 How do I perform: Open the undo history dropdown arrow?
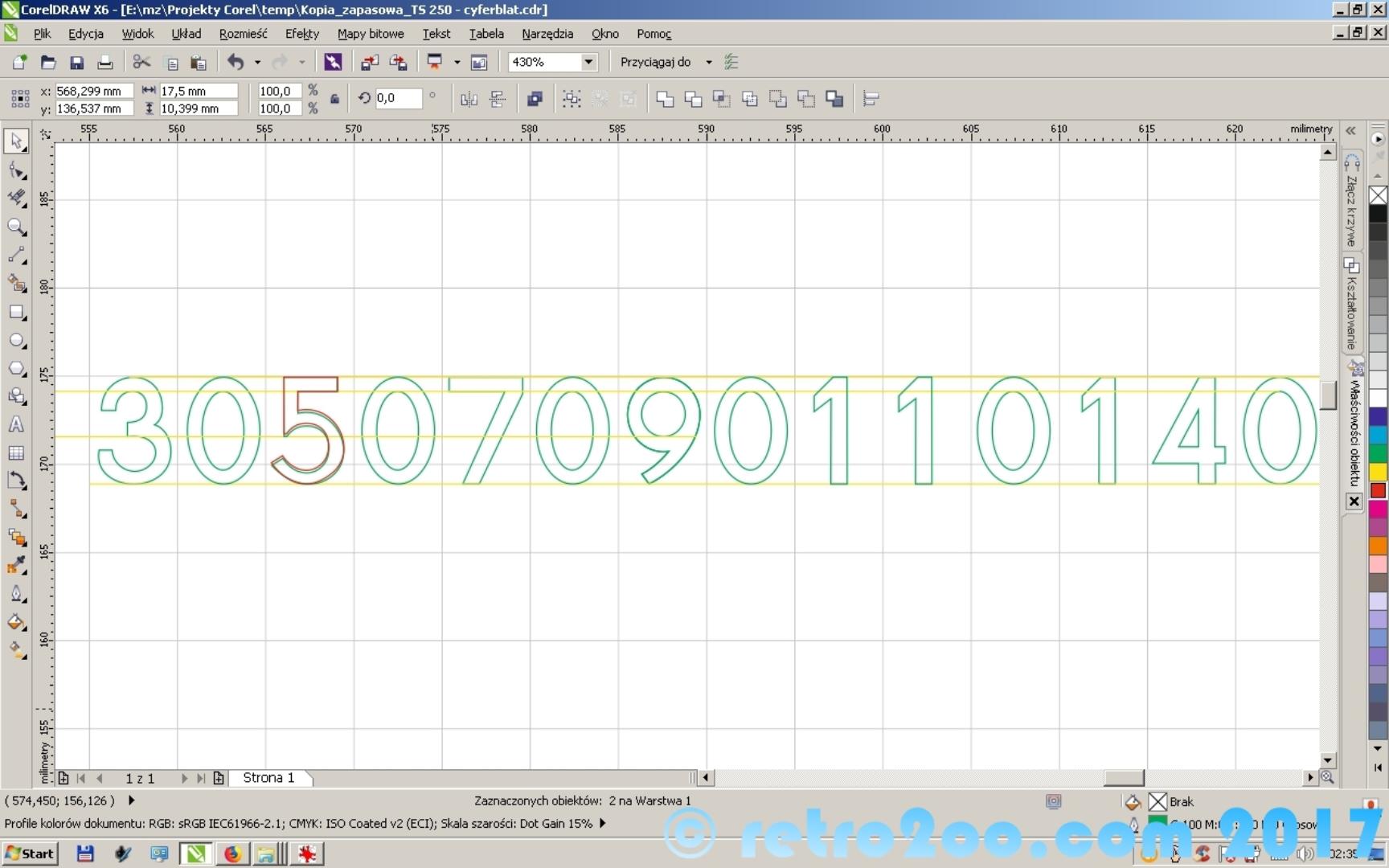pos(257,62)
